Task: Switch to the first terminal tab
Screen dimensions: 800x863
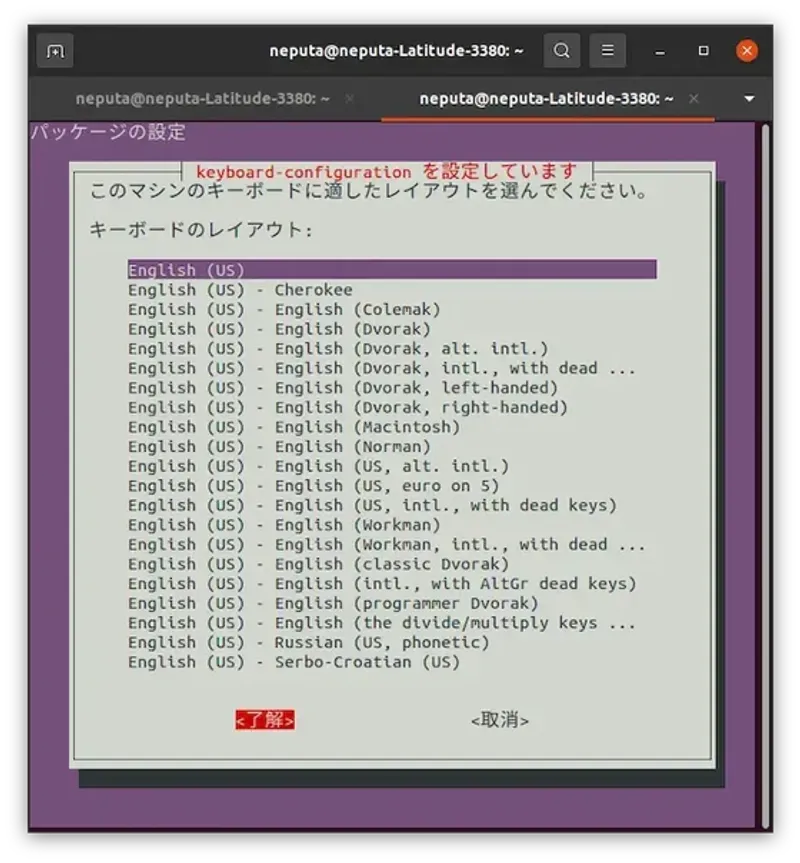Action: (x=205, y=99)
